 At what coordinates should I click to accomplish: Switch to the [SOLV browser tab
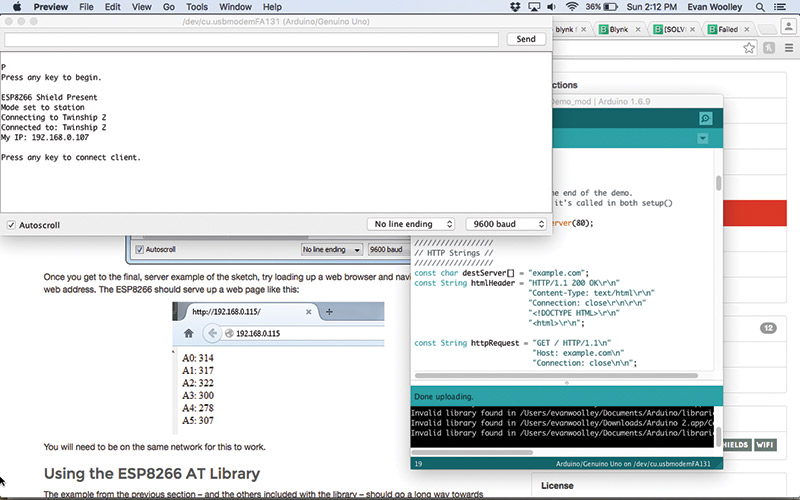tap(674, 30)
